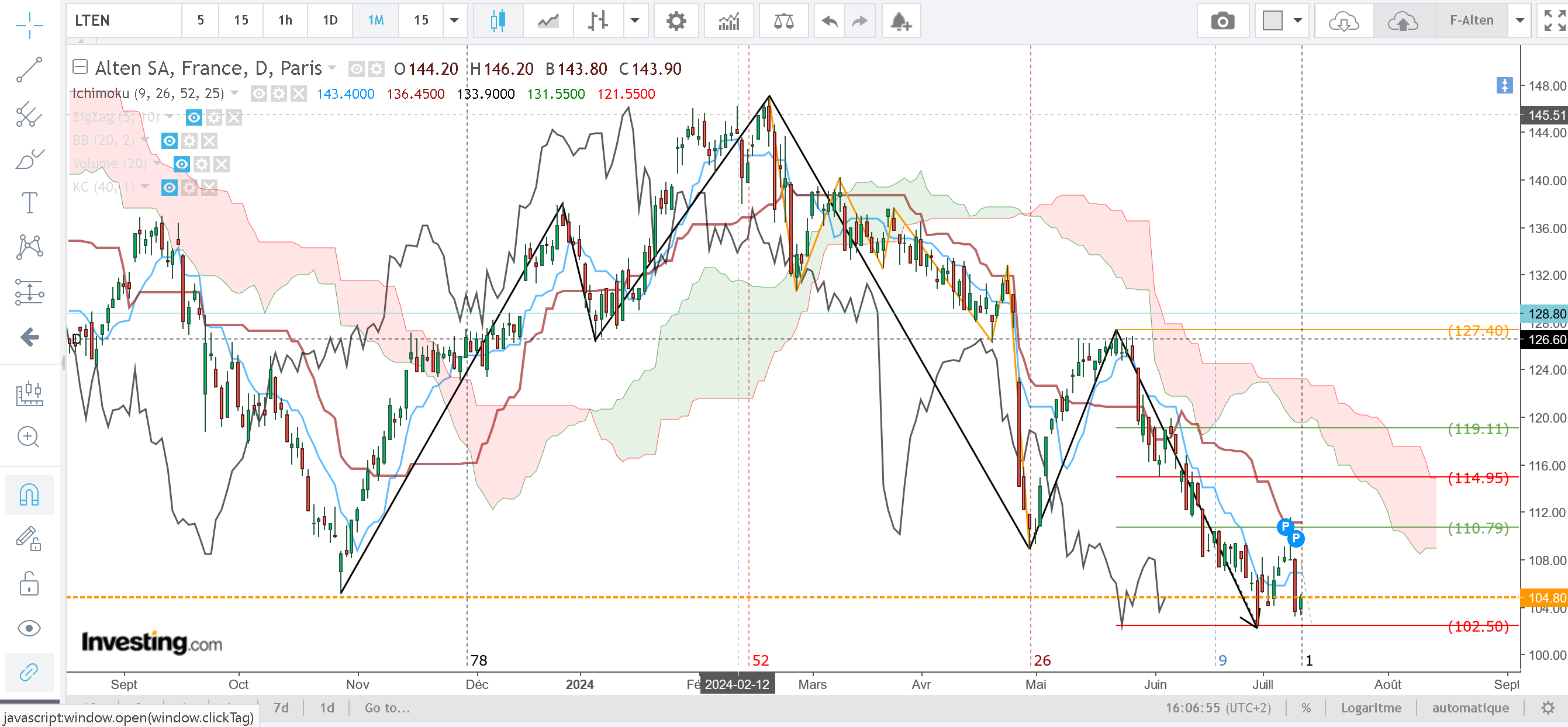The image size is (1568, 727).
Task: Toggle percent scale mode
Action: click(1306, 708)
